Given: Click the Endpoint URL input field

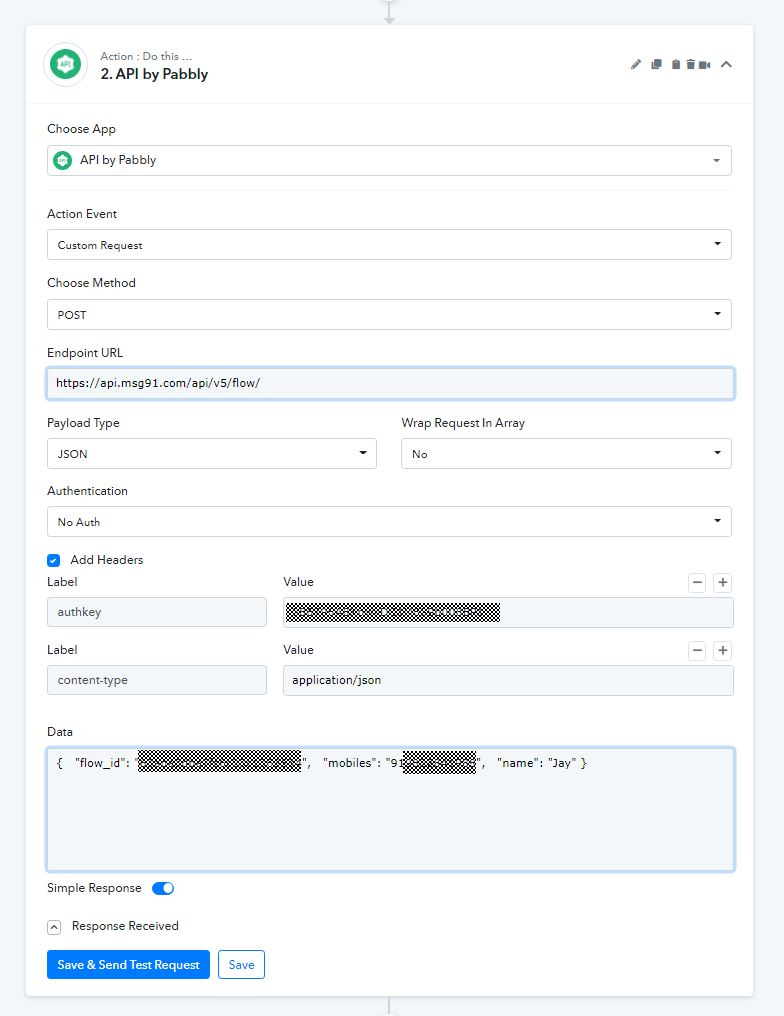Looking at the screenshot, I should pyautogui.click(x=390, y=383).
